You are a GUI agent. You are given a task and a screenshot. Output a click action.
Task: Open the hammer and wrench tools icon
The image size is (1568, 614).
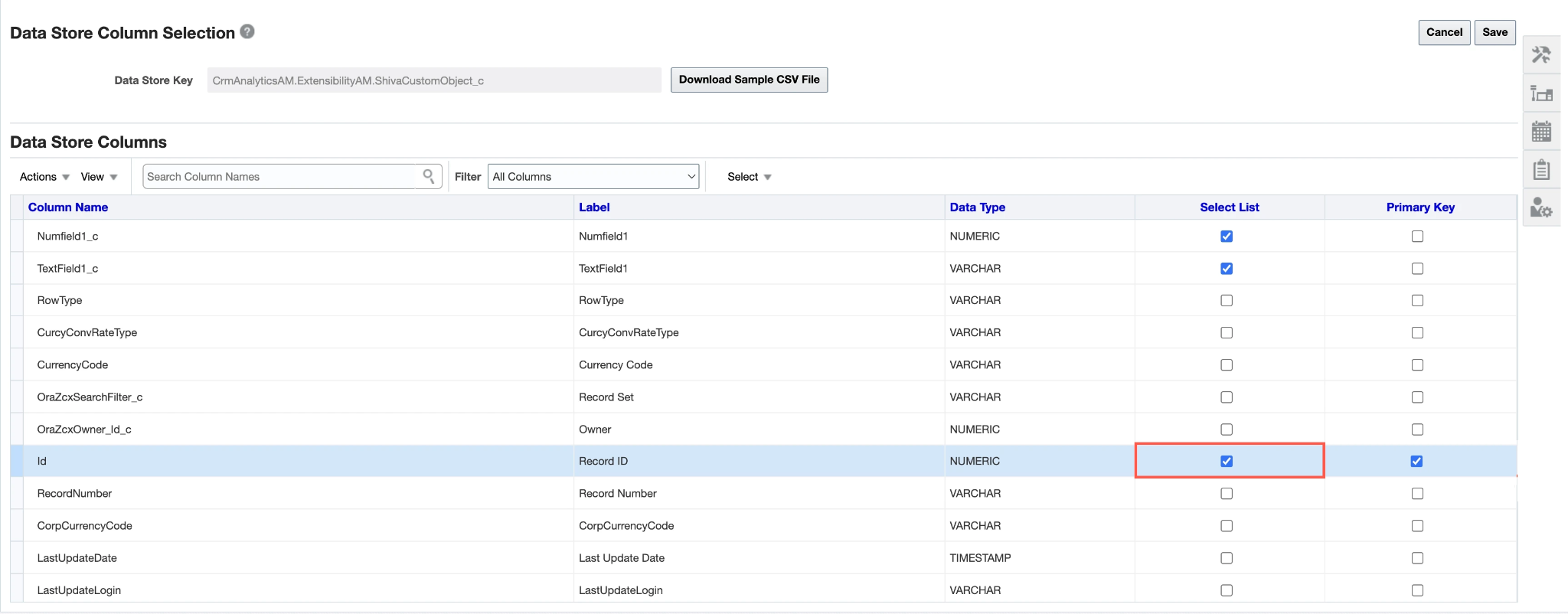pos(1540,54)
